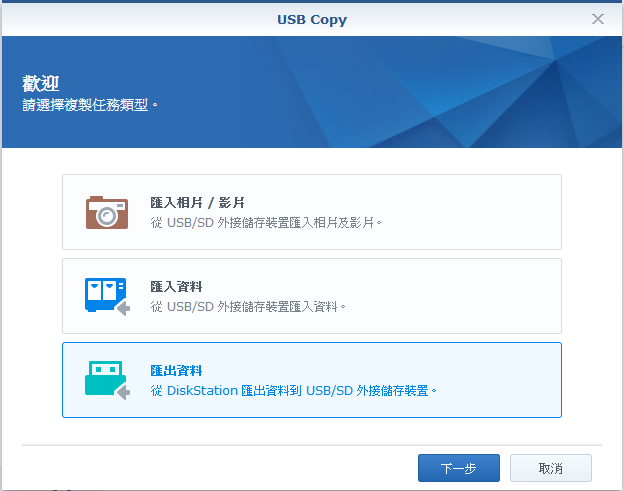Cancel the wizard with 取消 button

551,468
